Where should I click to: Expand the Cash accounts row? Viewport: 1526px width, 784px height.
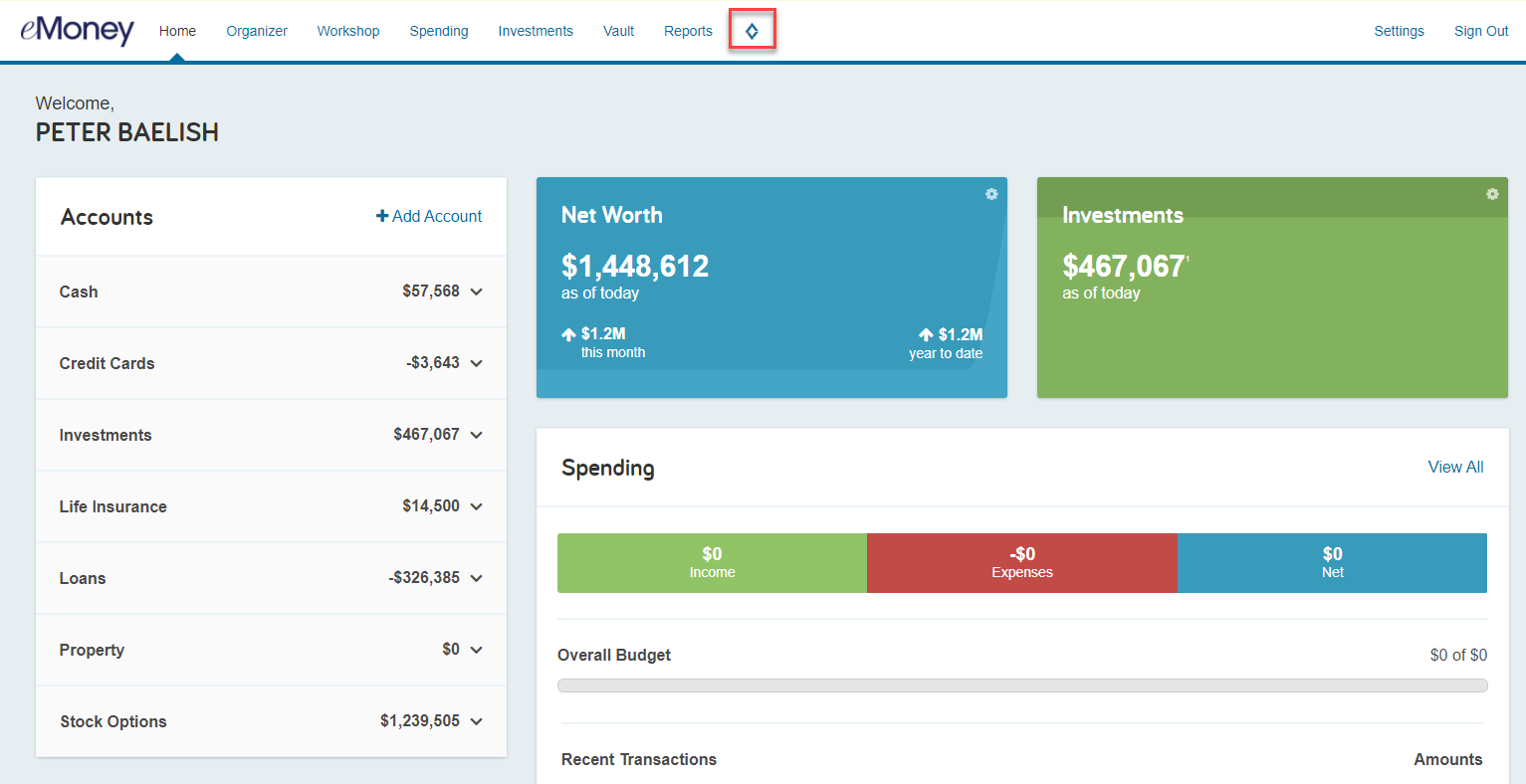coord(271,292)
